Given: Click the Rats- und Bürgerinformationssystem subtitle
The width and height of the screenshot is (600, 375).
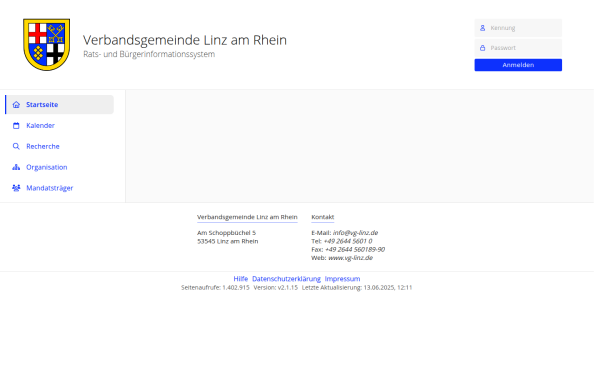Looking at the screenshot, I should click(x=149, y=54).
